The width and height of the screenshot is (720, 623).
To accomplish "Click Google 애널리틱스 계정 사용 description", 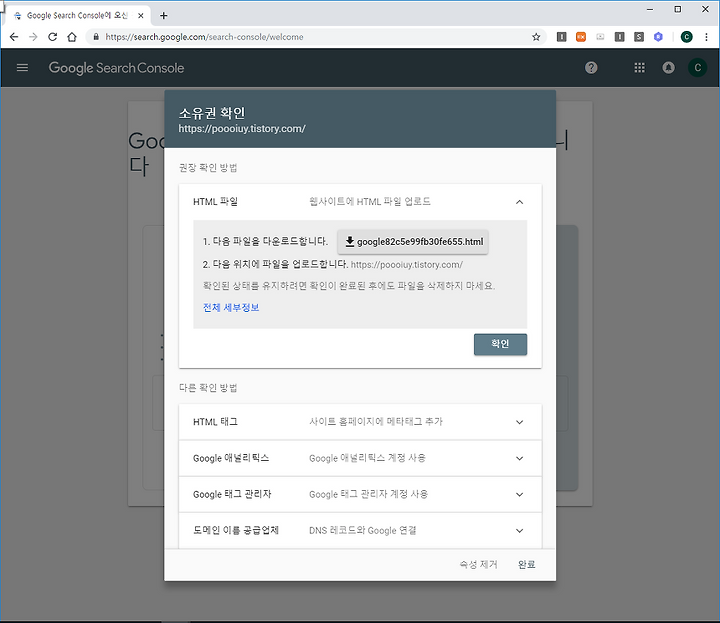I will [x=367, y=458].
